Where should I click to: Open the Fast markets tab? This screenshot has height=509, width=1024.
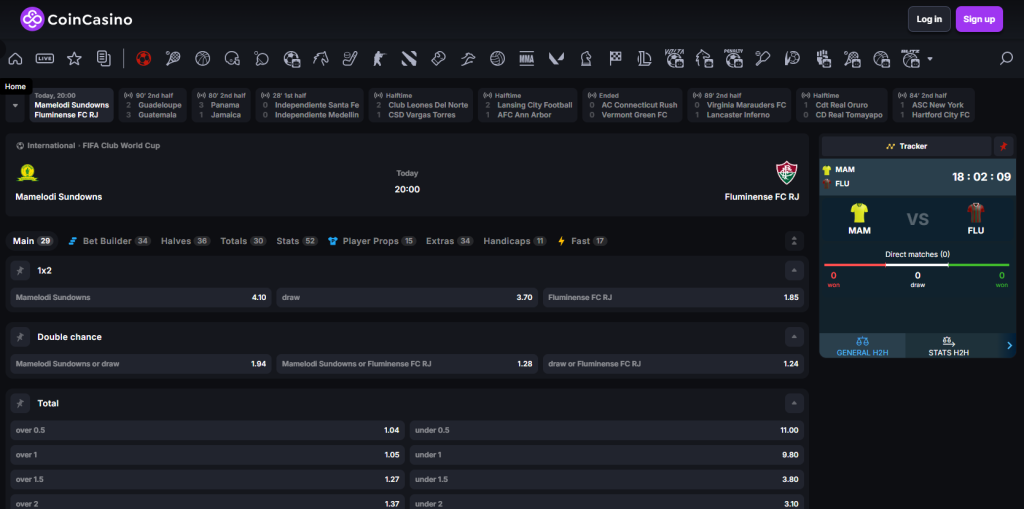tap(582, 241)
